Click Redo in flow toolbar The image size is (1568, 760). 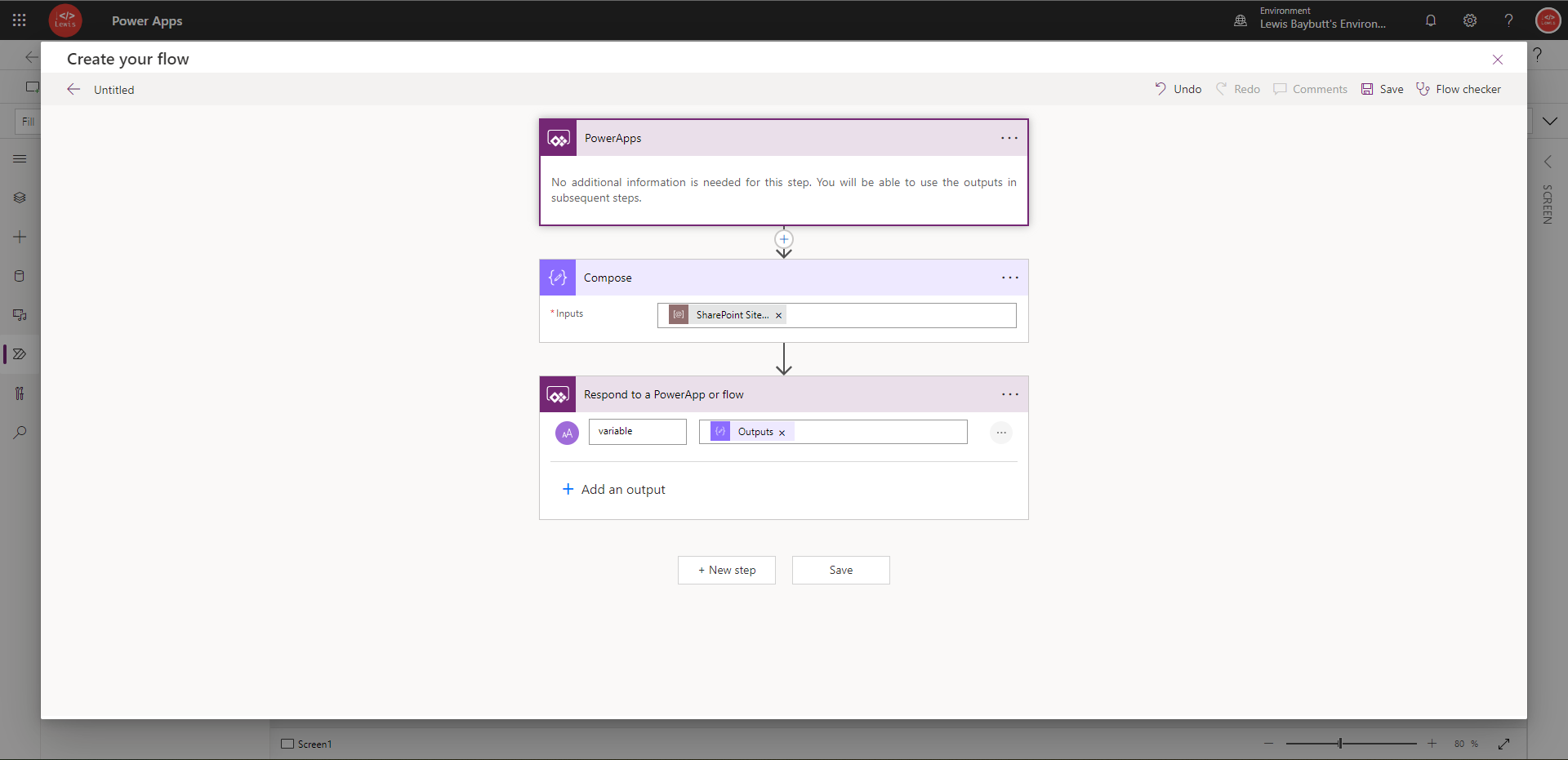point(1238,89)
